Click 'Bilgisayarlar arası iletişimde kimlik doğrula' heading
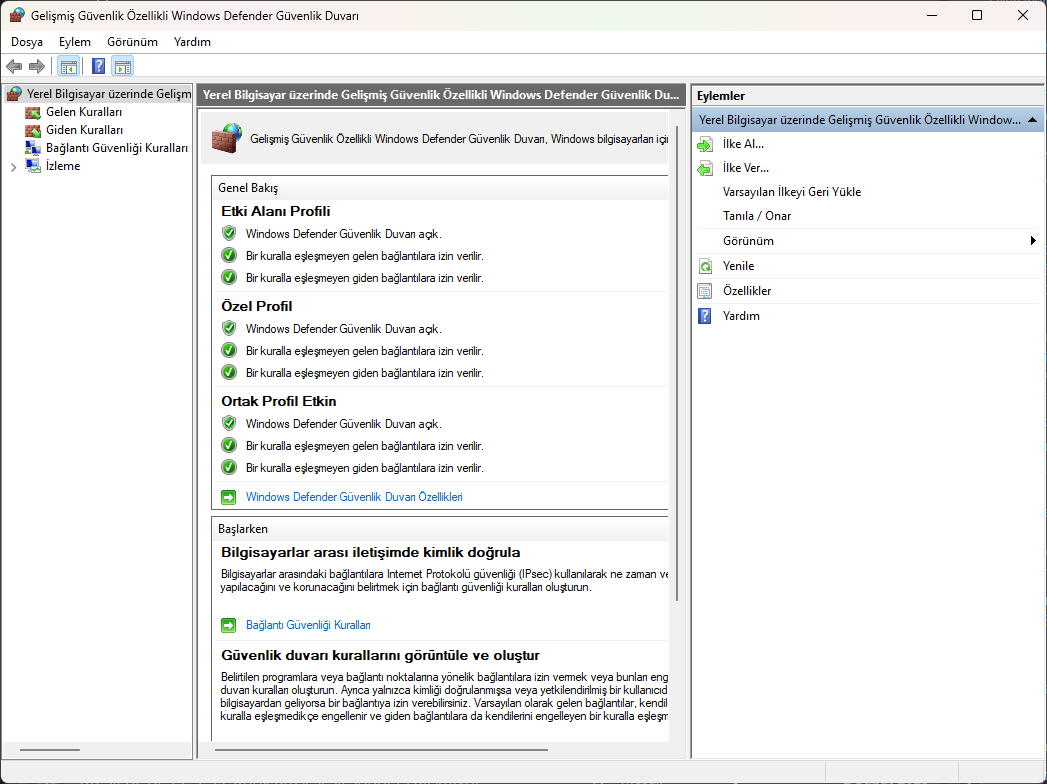The height and width of the screenshot is (784, 1047). coord(371,553)
